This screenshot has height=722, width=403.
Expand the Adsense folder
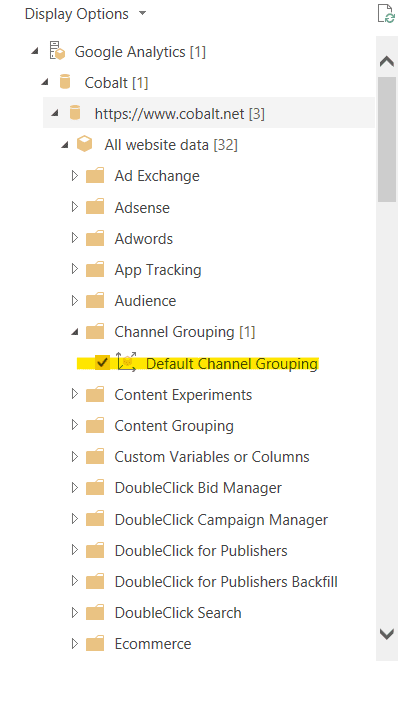coord(75,207)
